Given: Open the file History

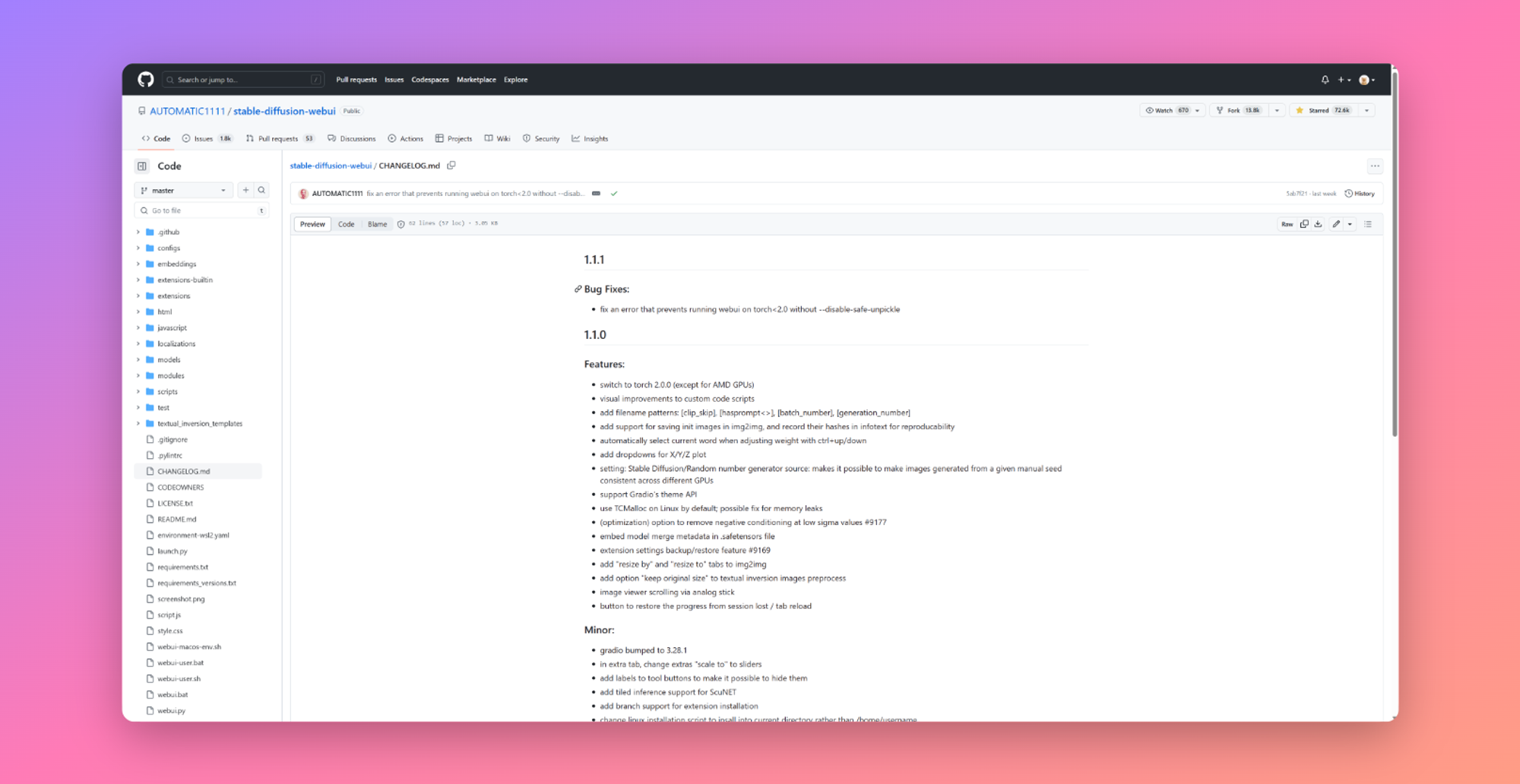Looking at the screenshot, I should 1360,194.
